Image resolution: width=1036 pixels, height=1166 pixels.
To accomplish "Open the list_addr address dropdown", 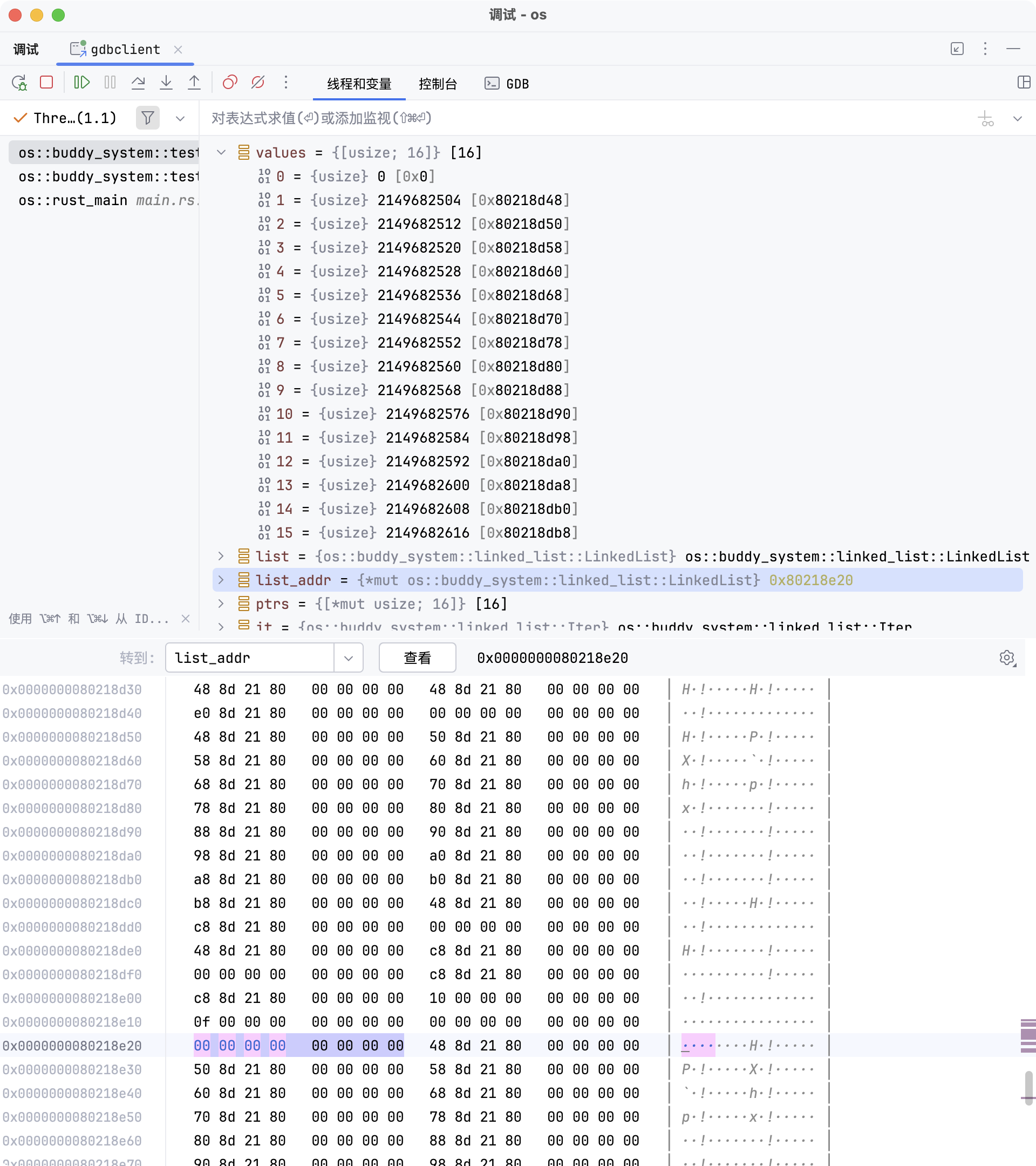I will (x=349, y=657).
